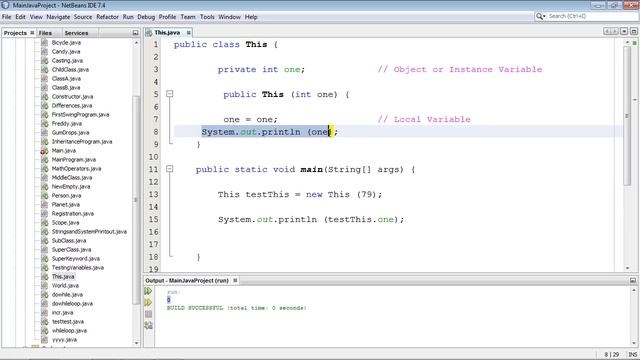Select the Projects tab
The height and width of the screenshot is (360, 640).
tap(15, 33)
